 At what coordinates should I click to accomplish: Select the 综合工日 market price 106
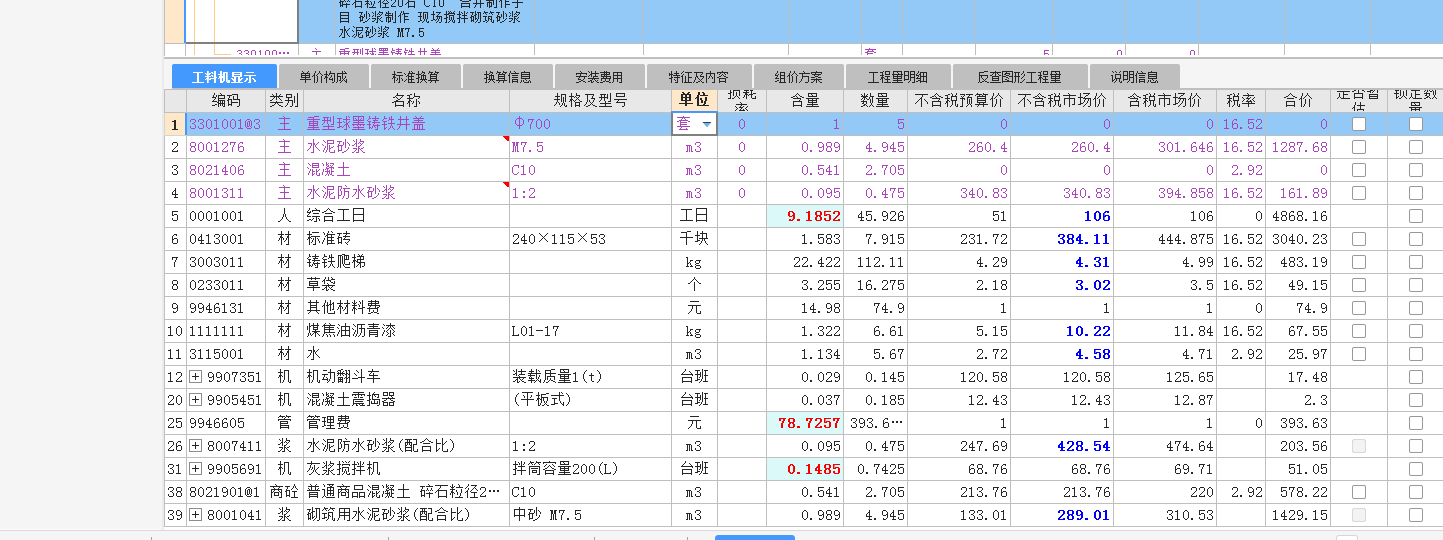pos(1062,216)
